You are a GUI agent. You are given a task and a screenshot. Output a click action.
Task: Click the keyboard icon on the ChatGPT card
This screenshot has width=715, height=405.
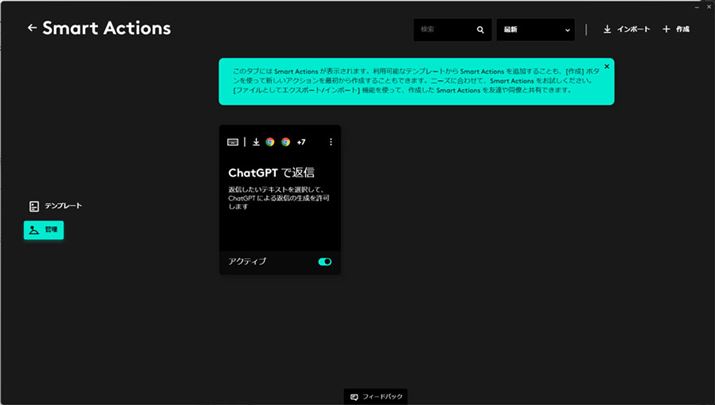click(x=233, y=142)
